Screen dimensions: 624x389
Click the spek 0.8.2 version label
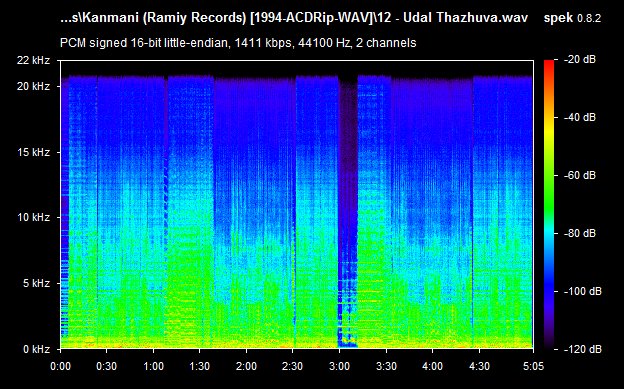(572, 18)
